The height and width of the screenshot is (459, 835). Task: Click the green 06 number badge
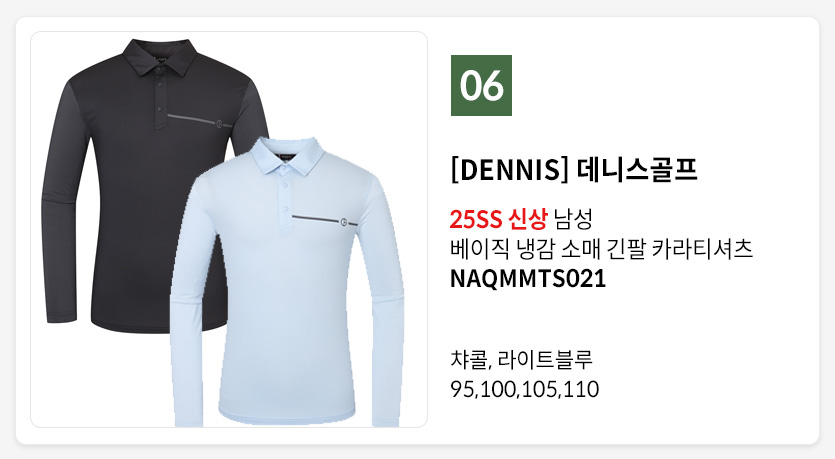click(481, 85)
